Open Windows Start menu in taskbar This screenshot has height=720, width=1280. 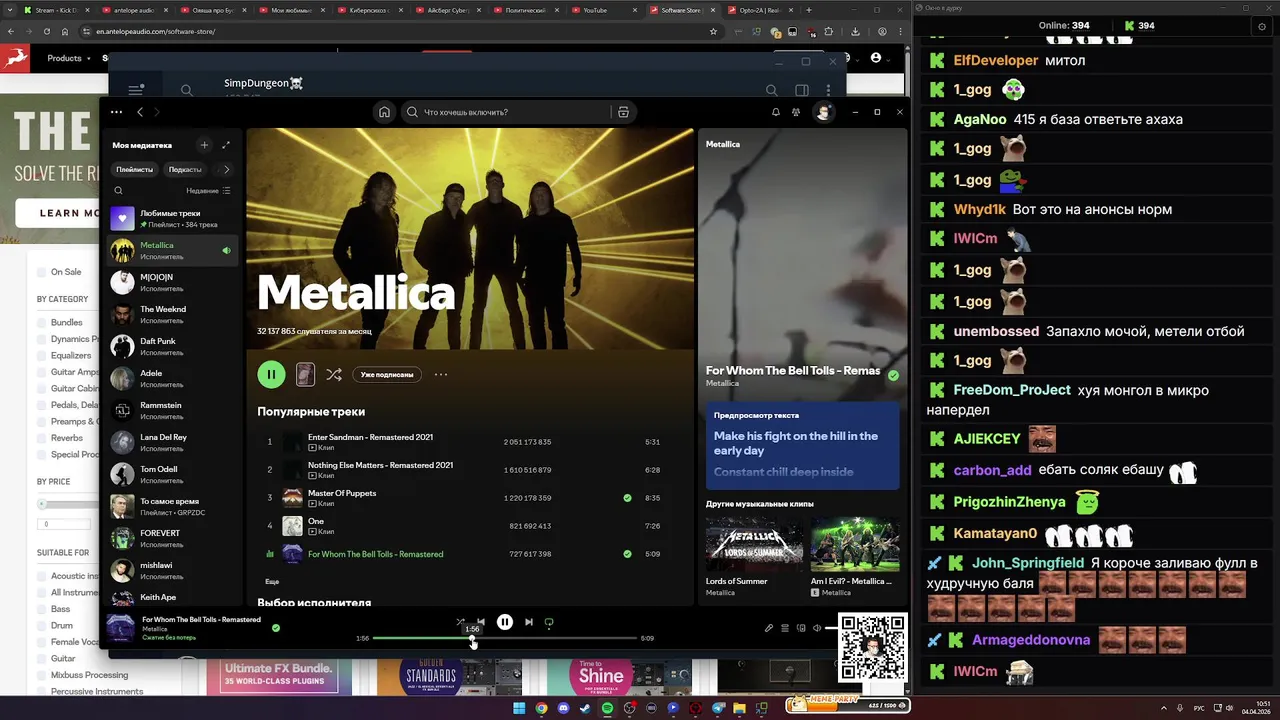pyautogui.click(x=519, y=708)
